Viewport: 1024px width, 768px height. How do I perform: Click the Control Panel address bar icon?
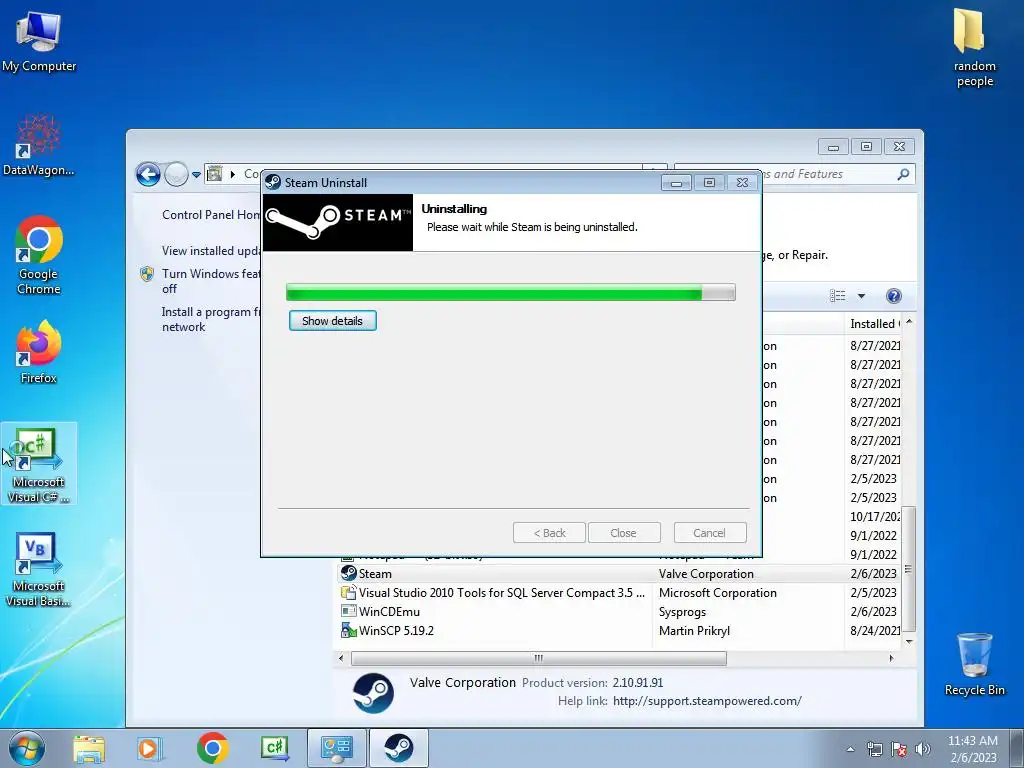tap(214, 174)
